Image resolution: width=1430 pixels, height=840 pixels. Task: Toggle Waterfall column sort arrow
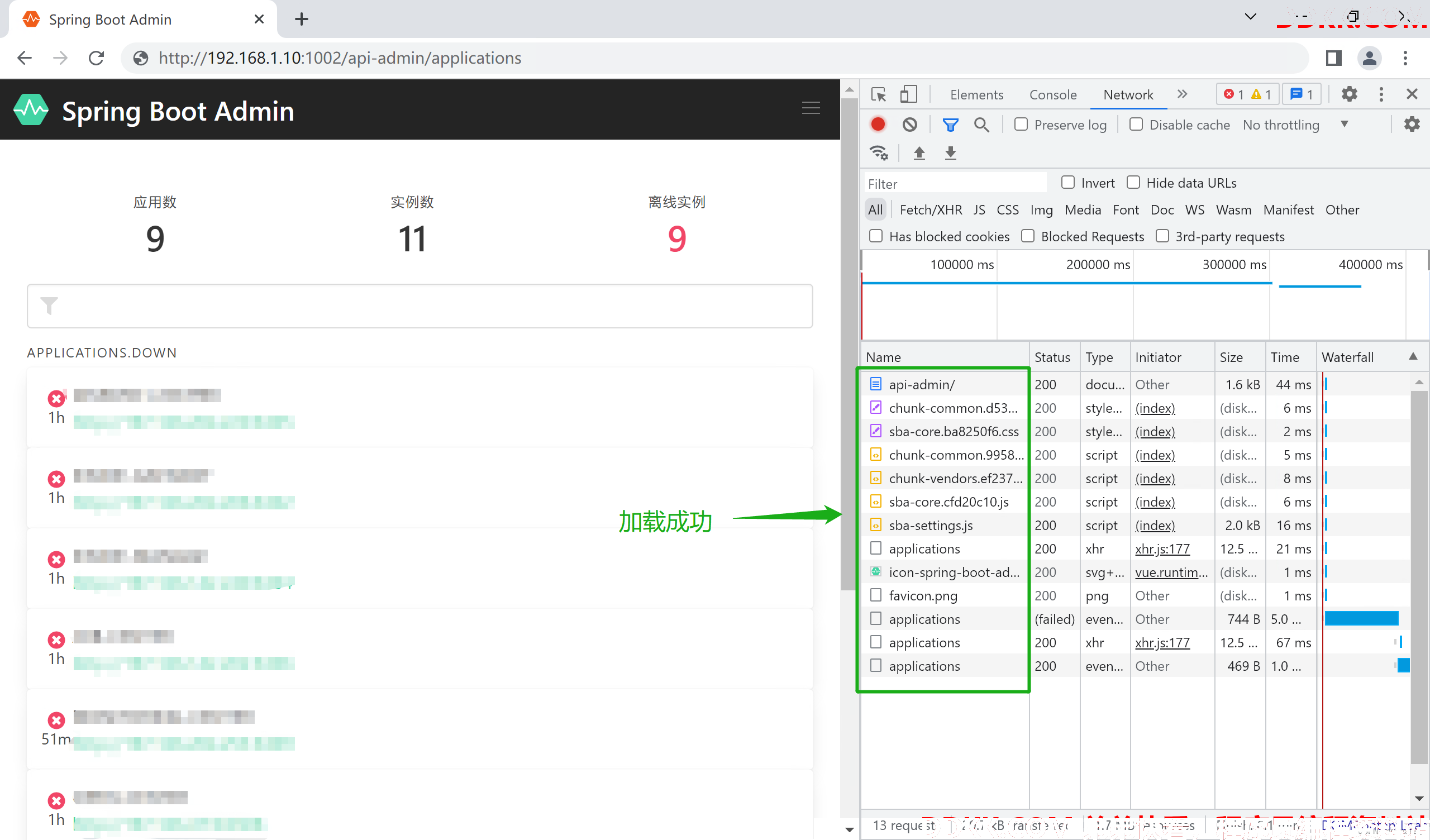tap(1413, 356)
